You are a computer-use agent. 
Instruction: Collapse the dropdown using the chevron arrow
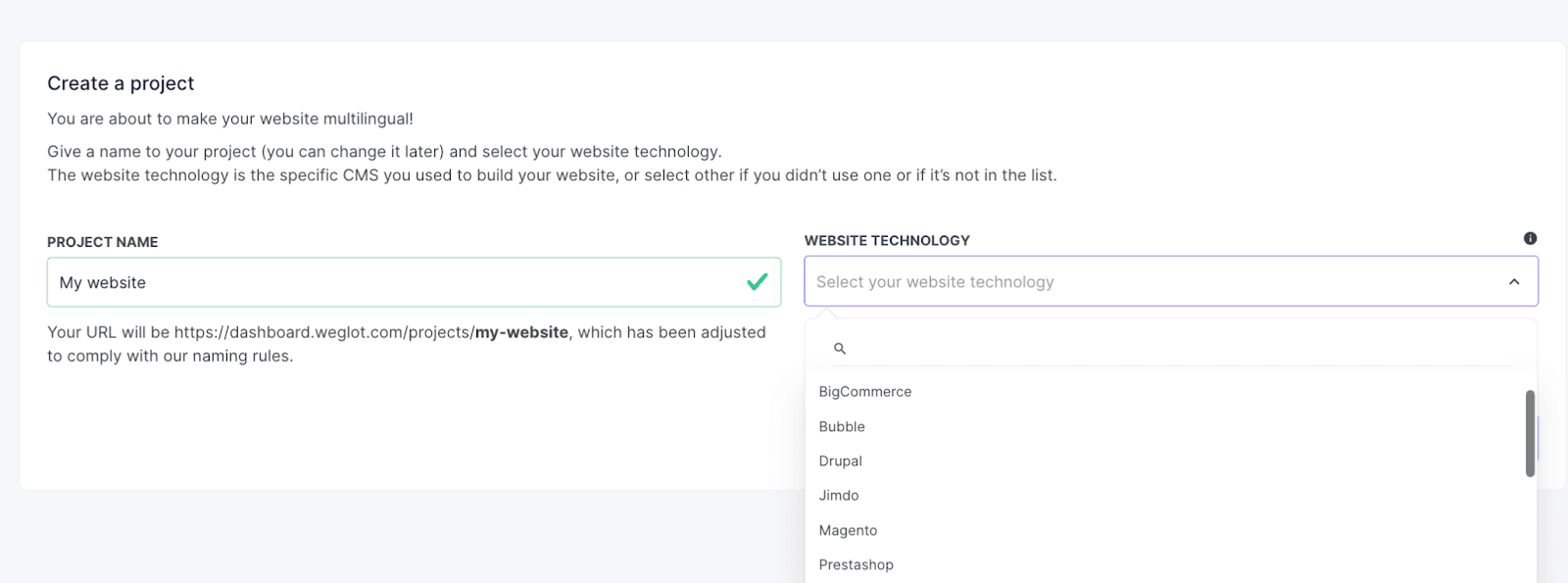click(1514, 282)
